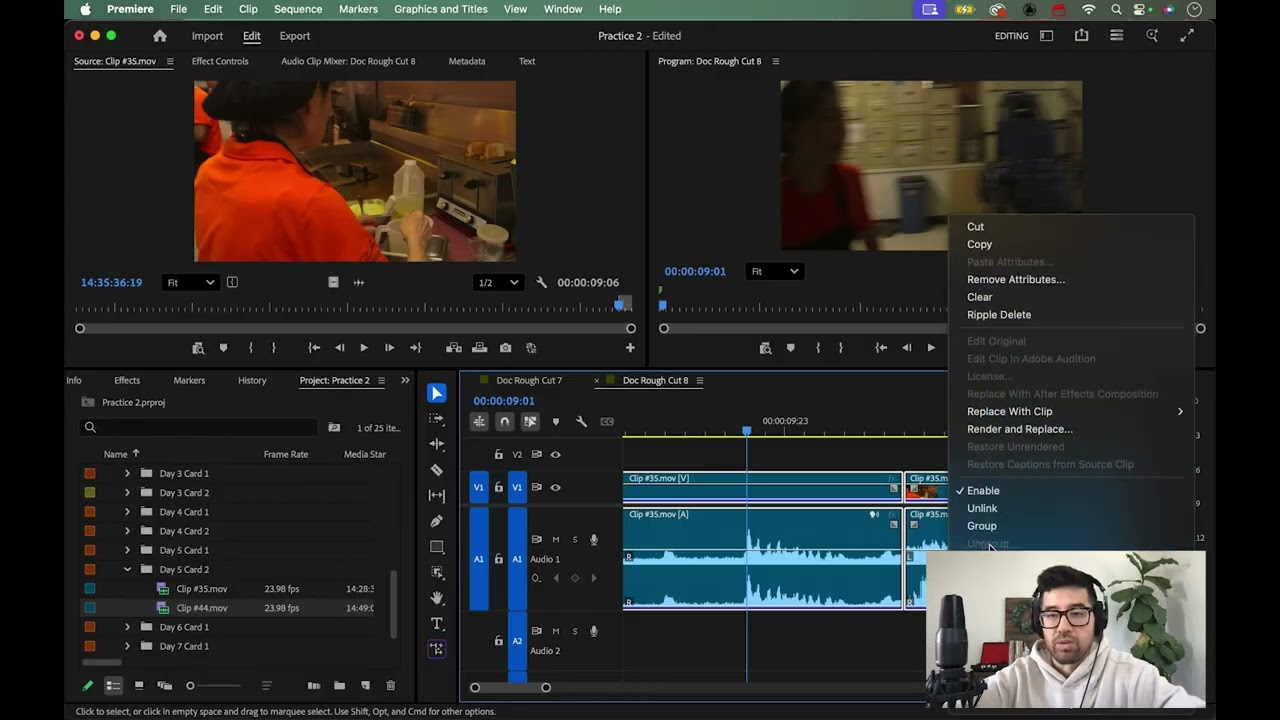1280x720 pixels.
Task: Choose Unlink from context menu
Action: (982, 508)
